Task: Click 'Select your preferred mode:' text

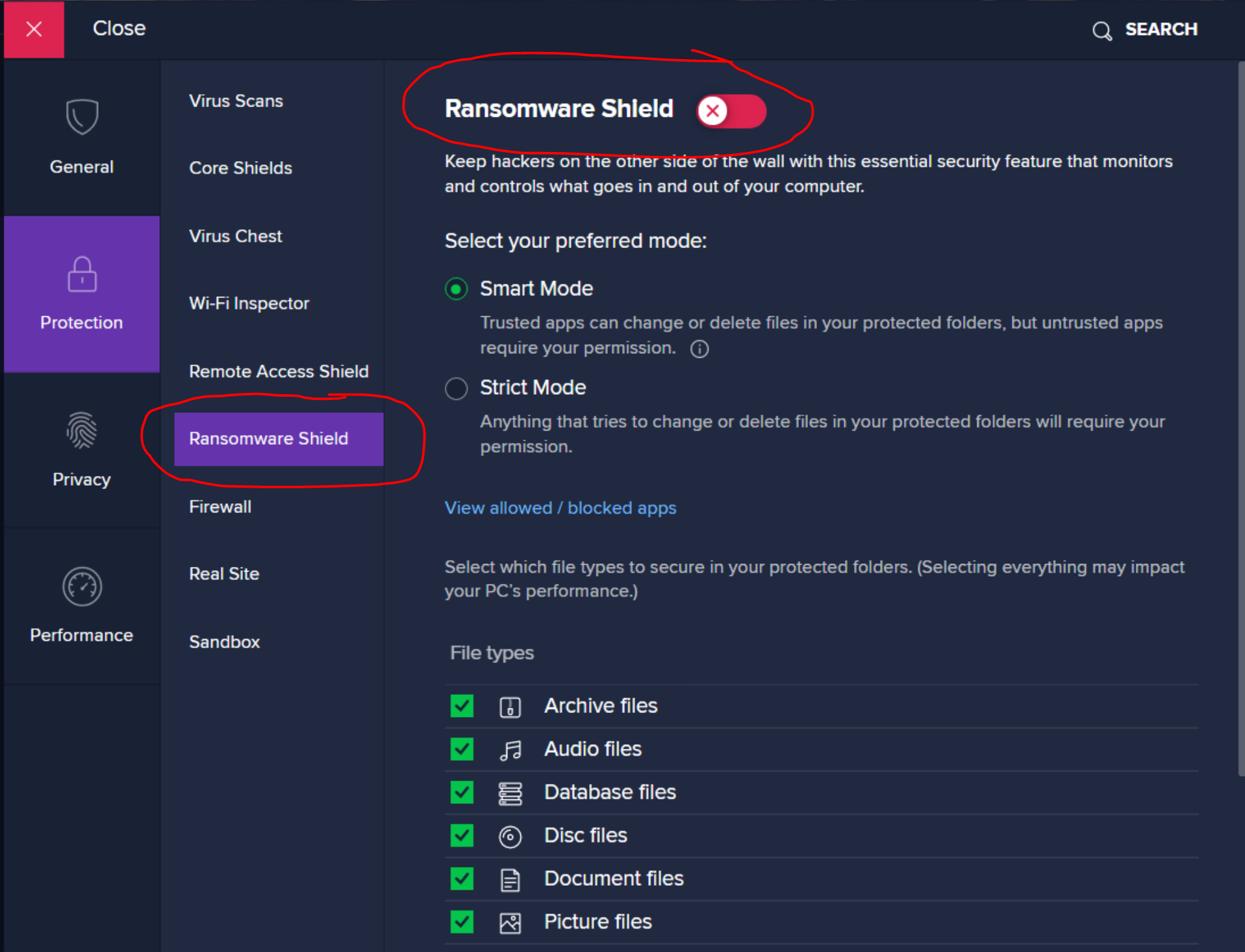Action: [575, 241]
